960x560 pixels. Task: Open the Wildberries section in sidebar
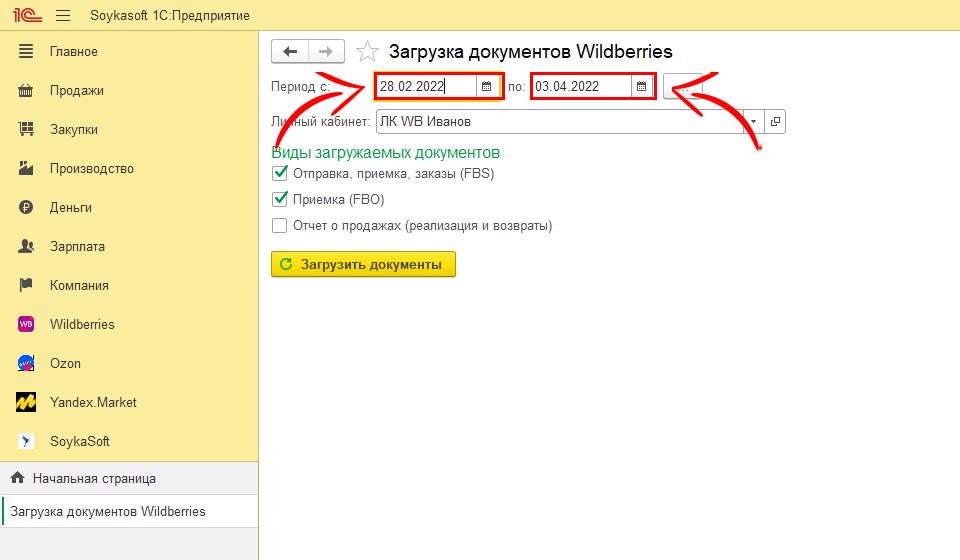[82, 324]
